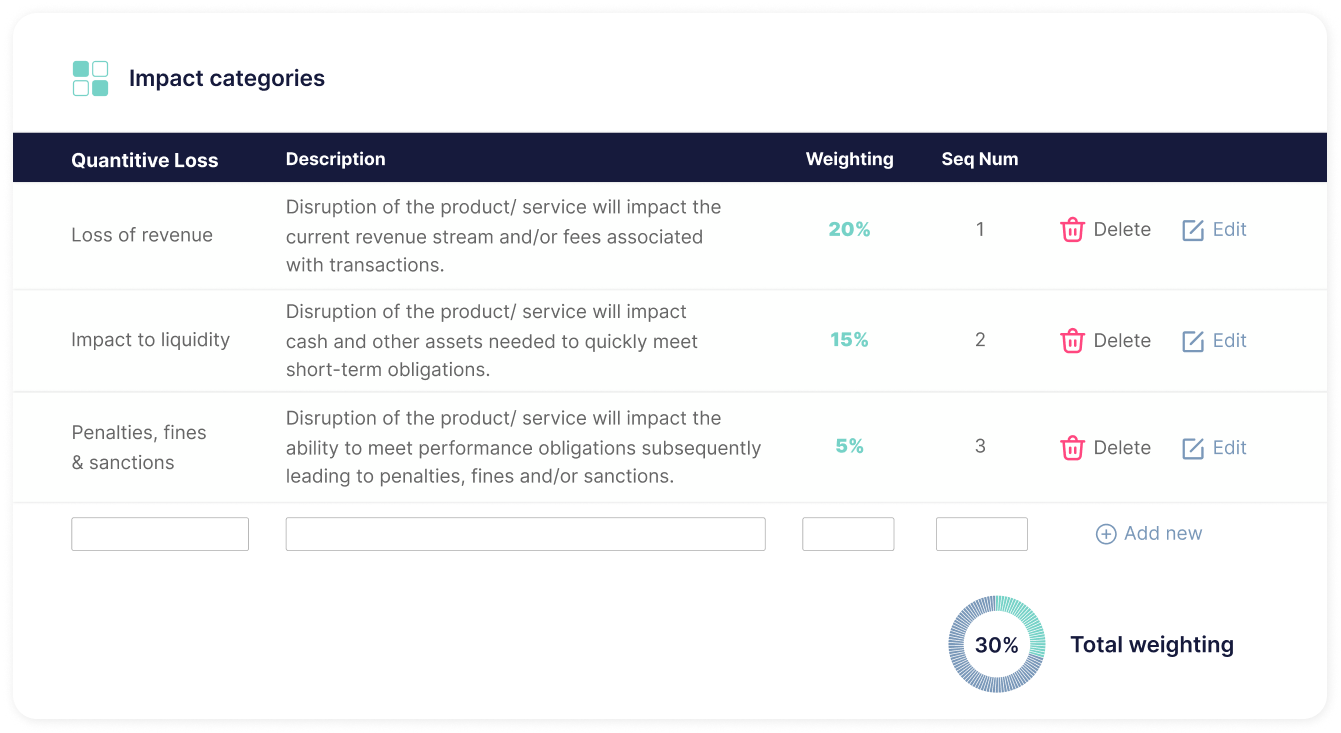Select the Edit action on the Loss of revenue row
This screenshot has height=733, width=1341.
1214,229
